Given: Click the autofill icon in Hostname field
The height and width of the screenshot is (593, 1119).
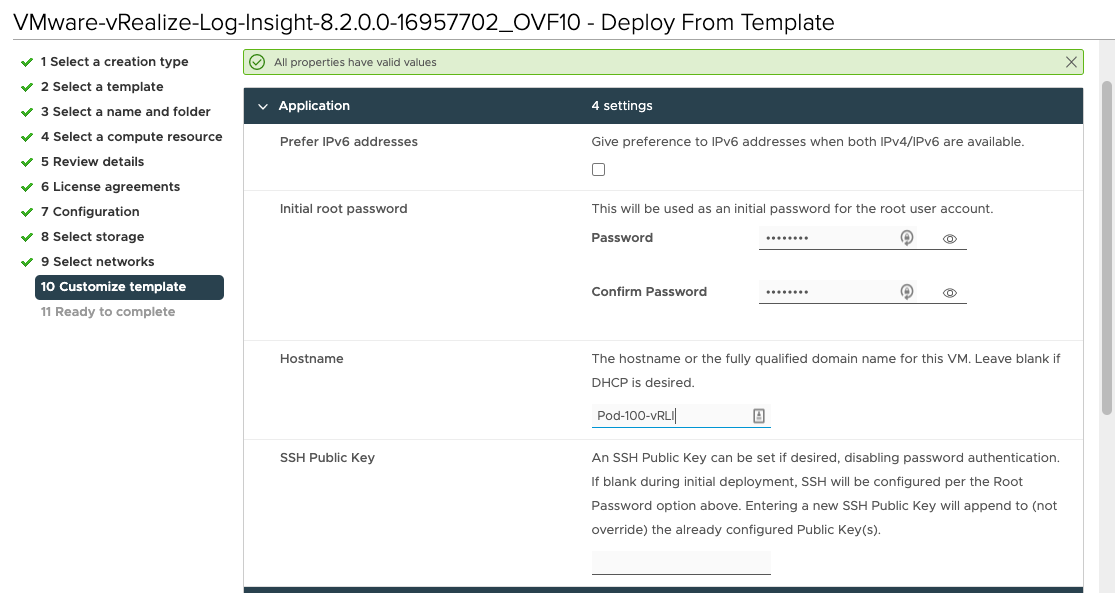Looking at the screenshot, I should pos(759,416).
